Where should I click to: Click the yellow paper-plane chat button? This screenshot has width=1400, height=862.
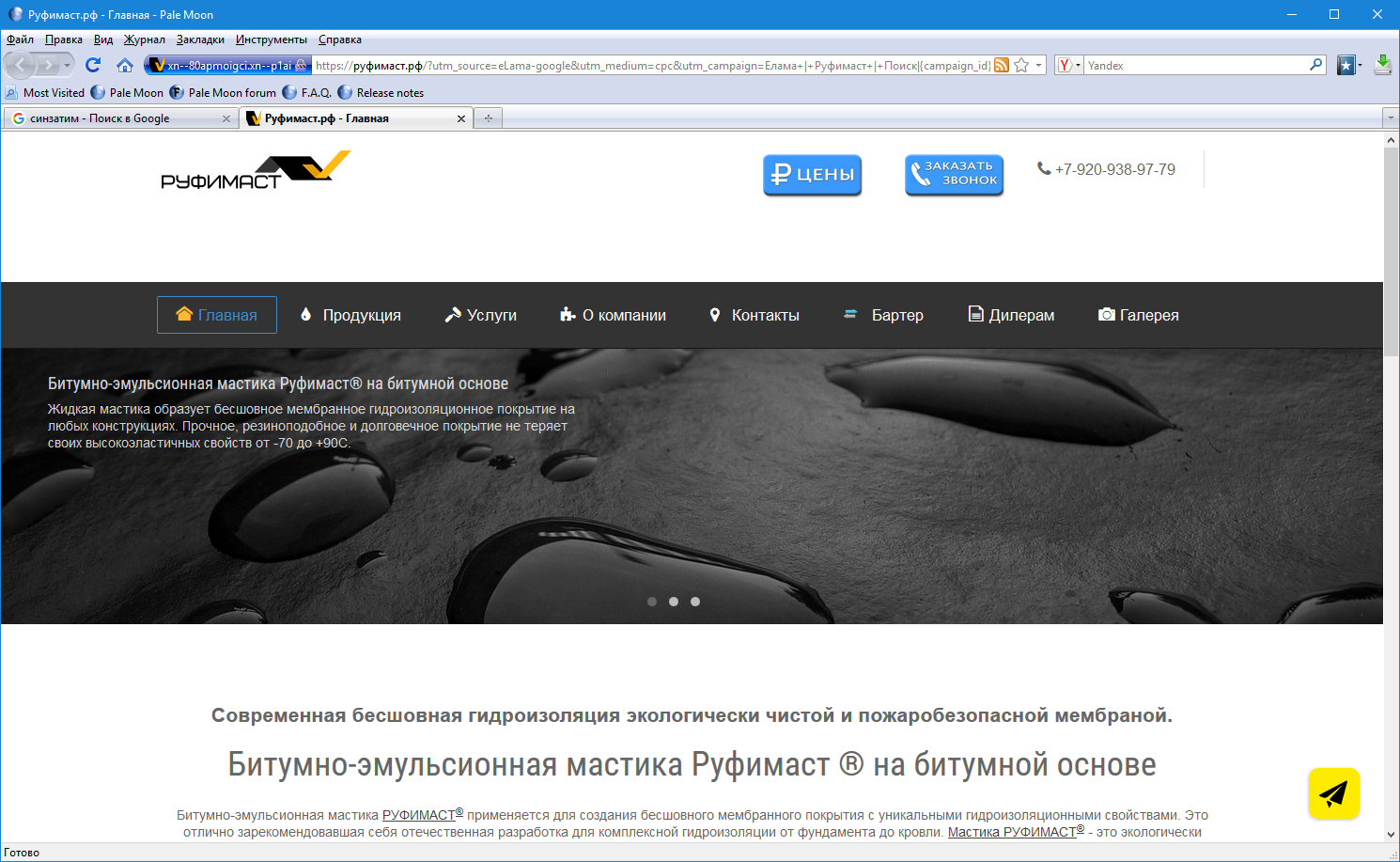point(1334,793)
